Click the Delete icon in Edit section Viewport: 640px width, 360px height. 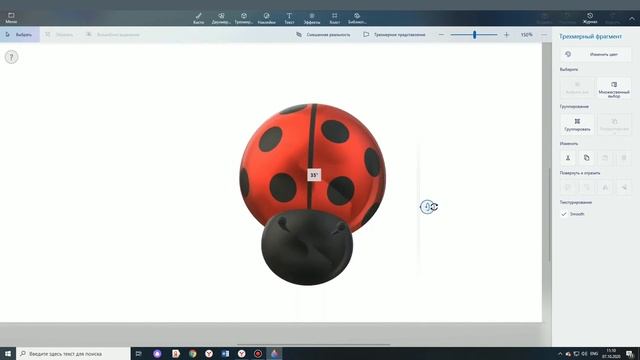tap(624, 158)
